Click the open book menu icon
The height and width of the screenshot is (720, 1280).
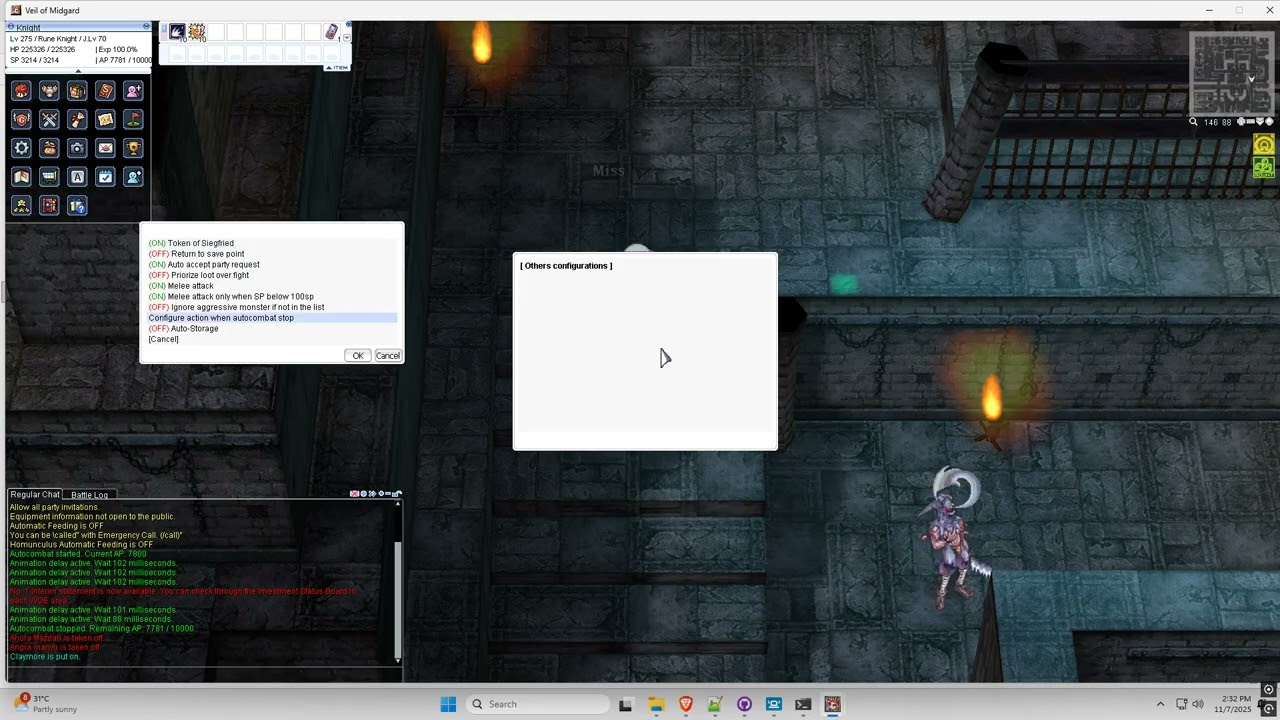coord(21,177)
